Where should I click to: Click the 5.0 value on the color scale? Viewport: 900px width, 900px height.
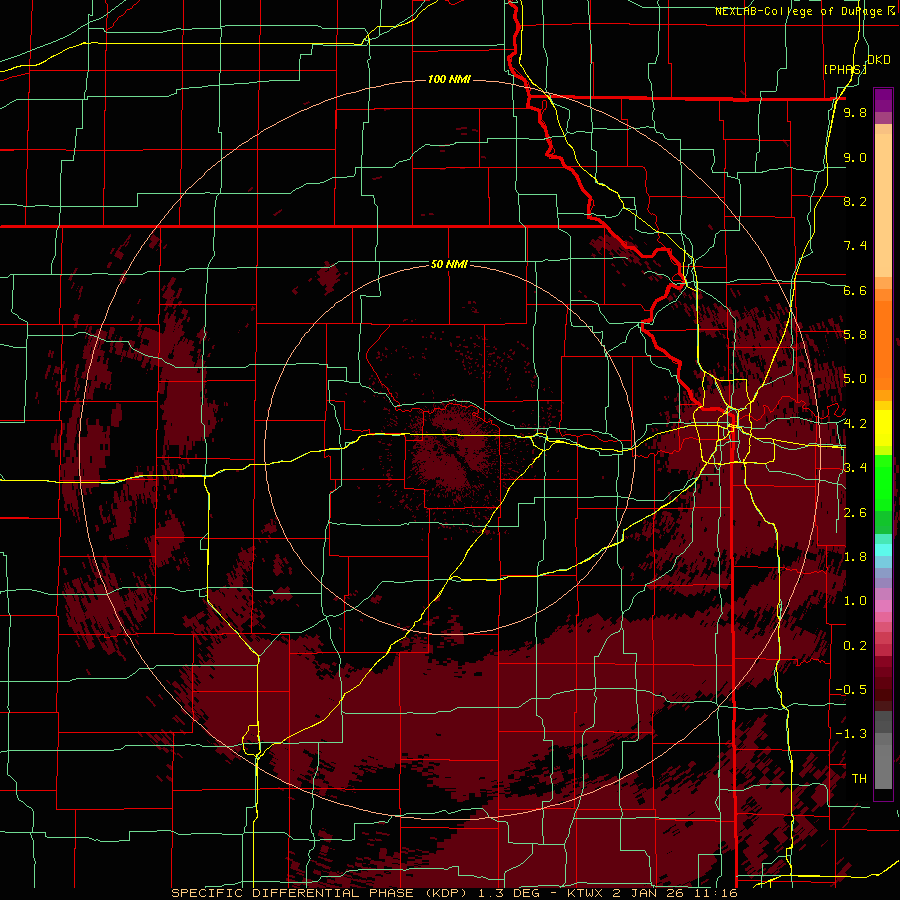tap(855, 379)
